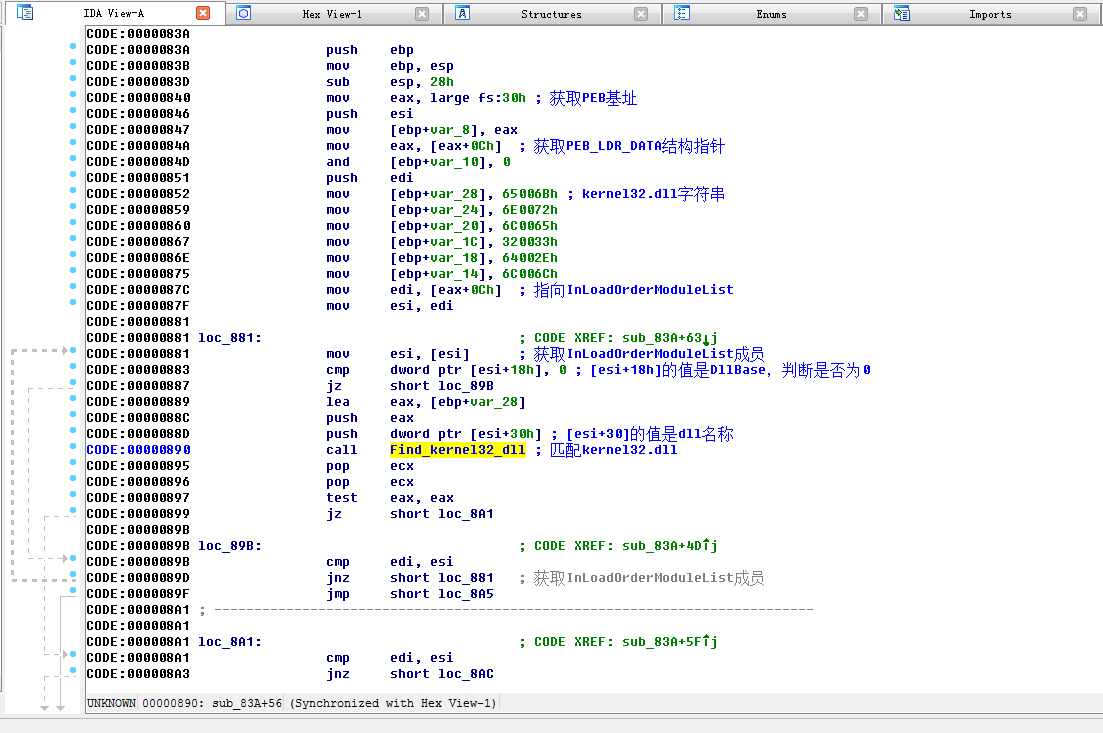Click the loc_89B label definition
This screenshot has height=733, width=1103.
point(229,546)
